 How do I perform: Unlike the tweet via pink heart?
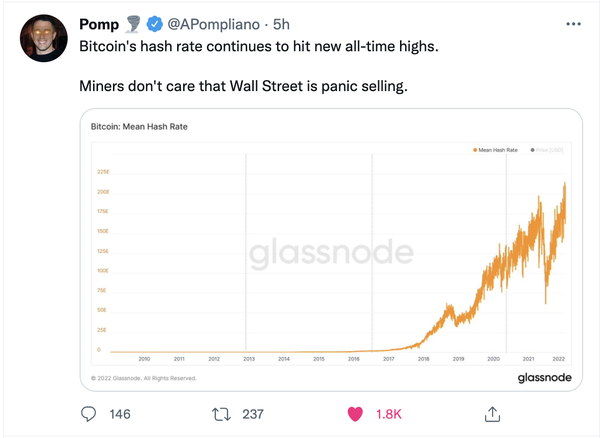coord(355,414)
